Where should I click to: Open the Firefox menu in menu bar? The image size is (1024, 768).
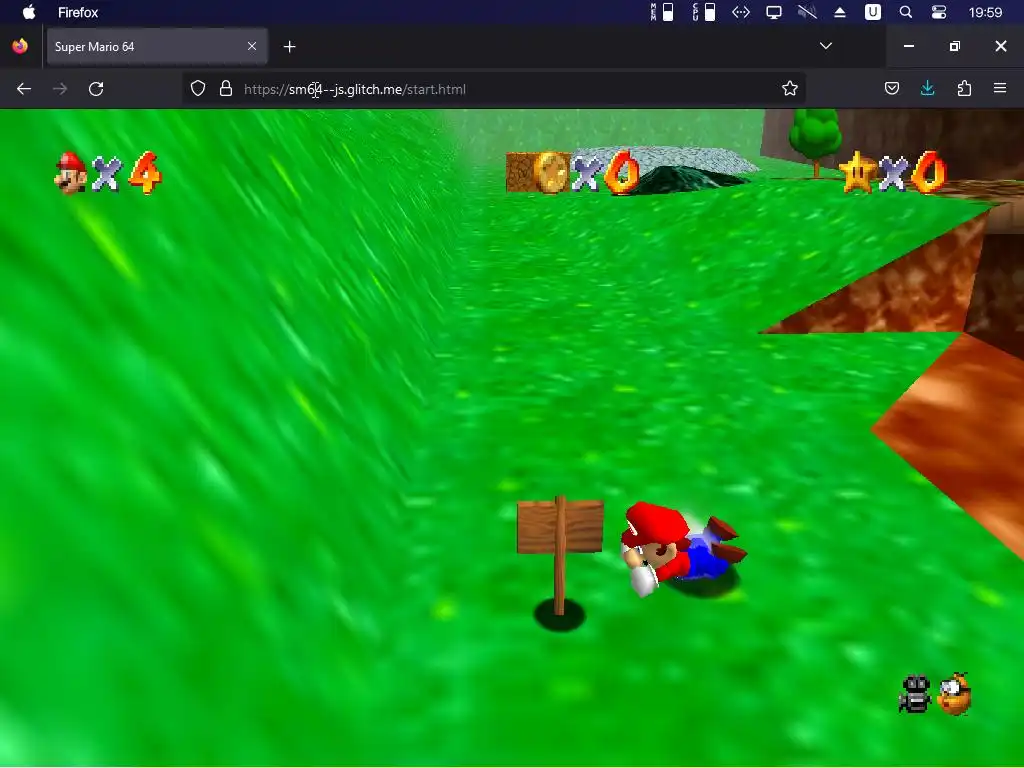[x=78, y=12]
